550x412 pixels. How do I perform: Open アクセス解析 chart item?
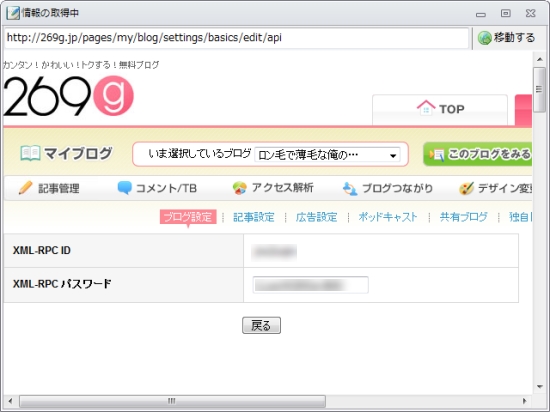(x=273, y=188)
